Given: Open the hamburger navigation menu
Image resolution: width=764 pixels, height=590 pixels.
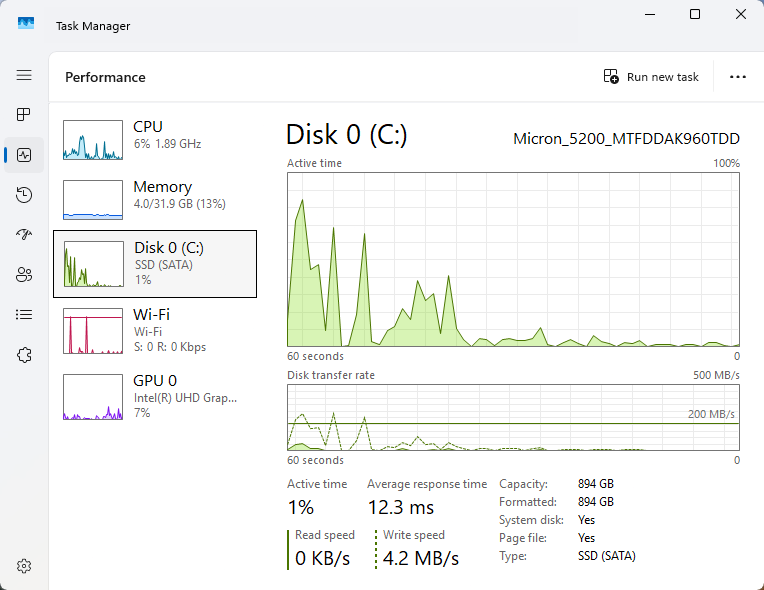Looking at the screenshot, I should click(x=24, y=75).
